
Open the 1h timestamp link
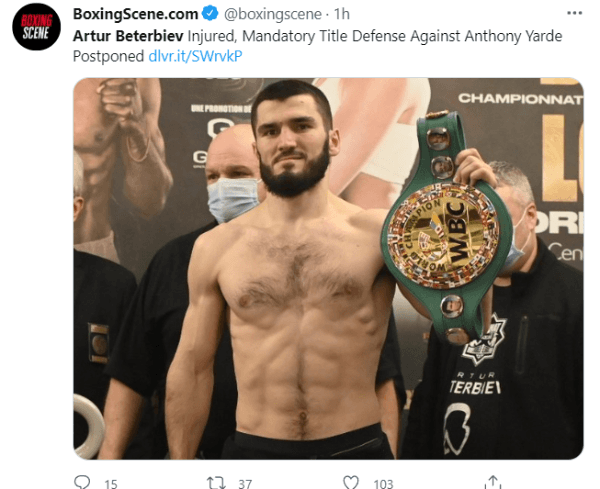[x=342, y=14]
